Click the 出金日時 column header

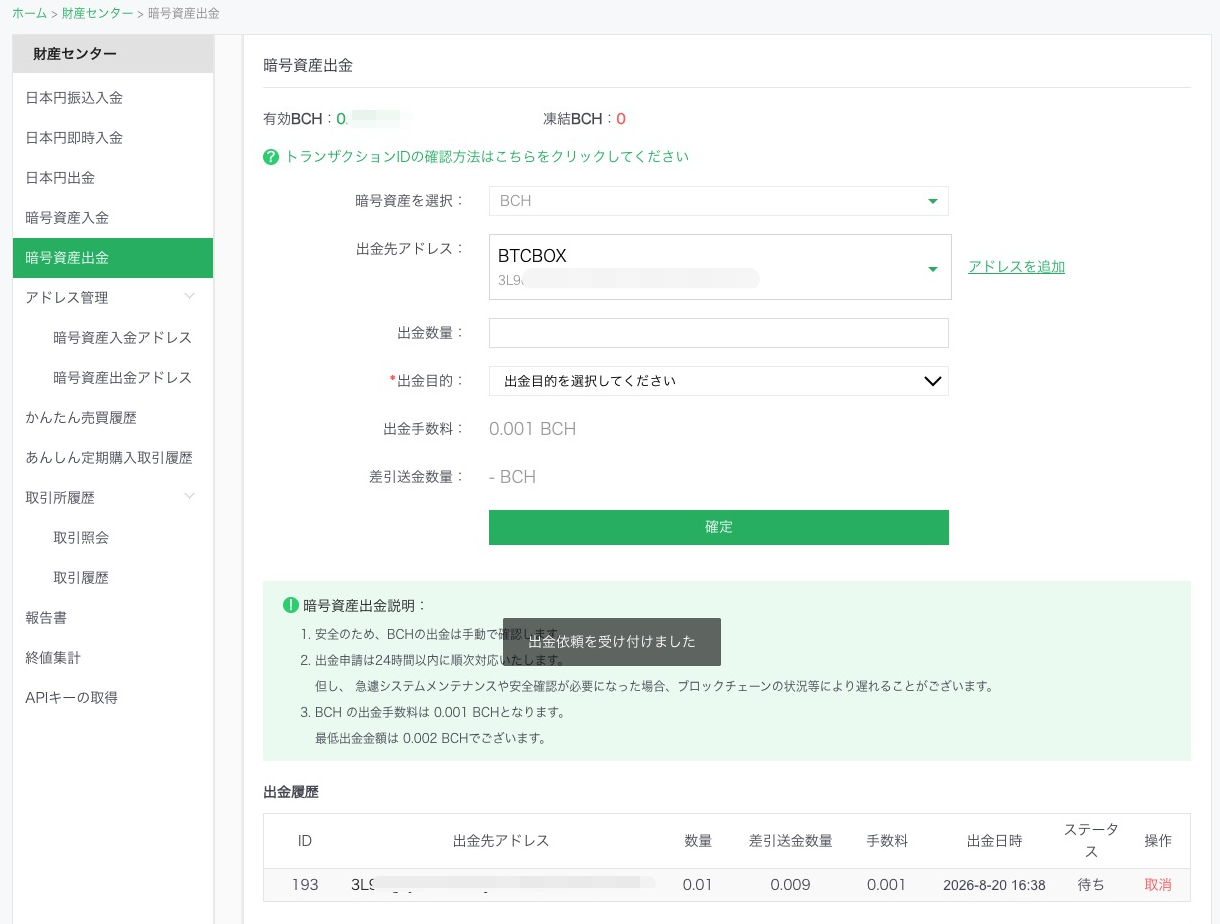pos(994,841)
